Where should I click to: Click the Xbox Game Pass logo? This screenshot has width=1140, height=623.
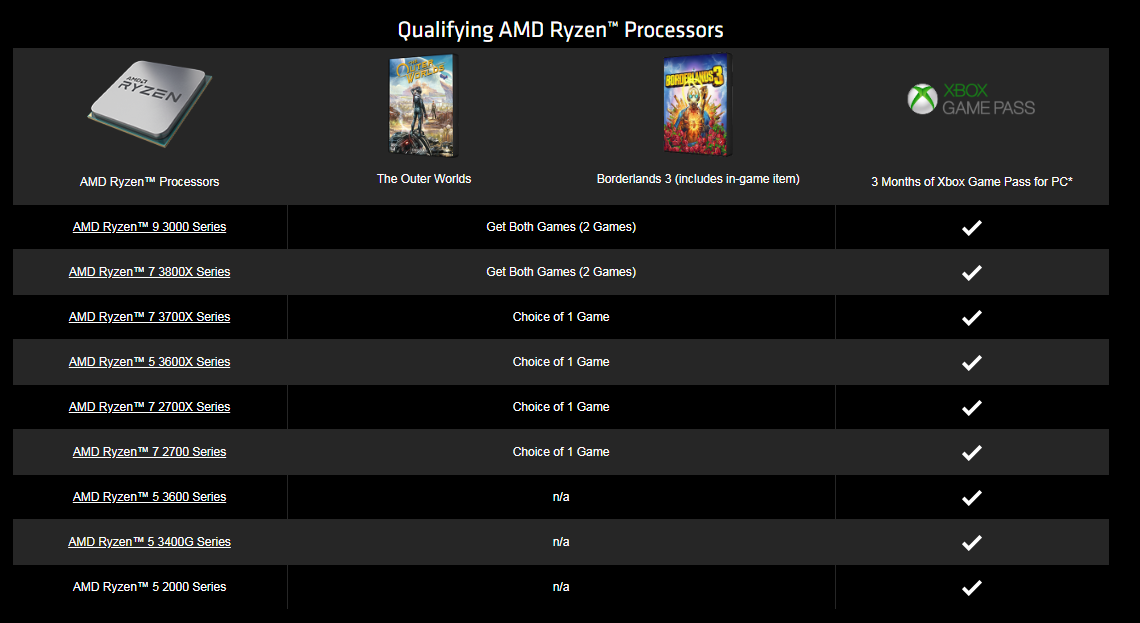click(x=971, y=99)
